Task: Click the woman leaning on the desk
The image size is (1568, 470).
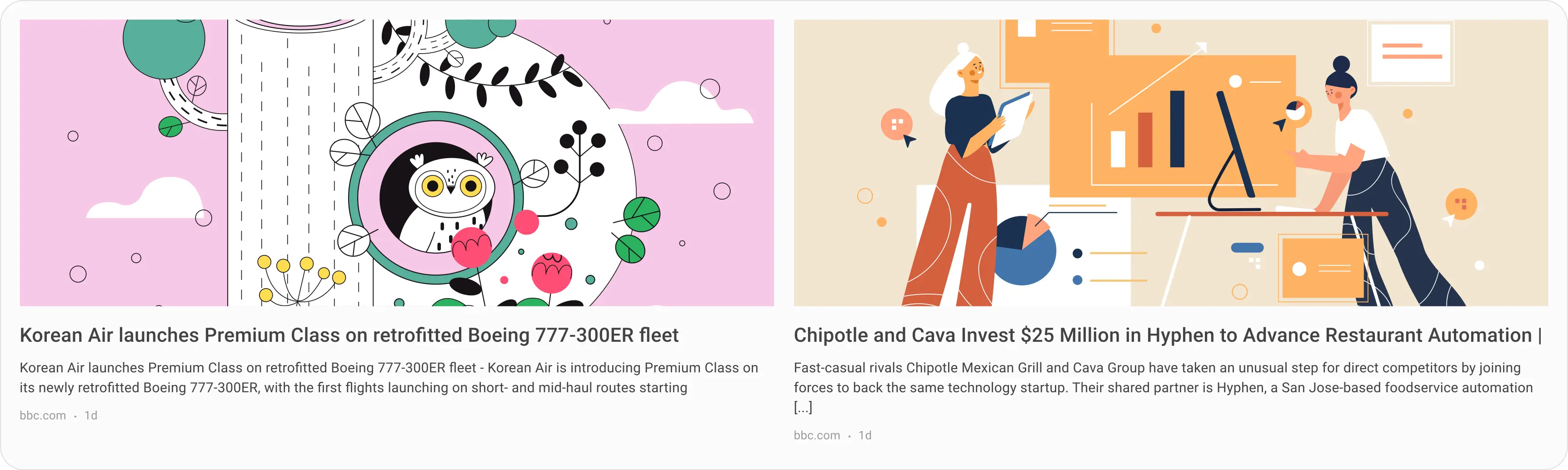Action: point(1369,176)
